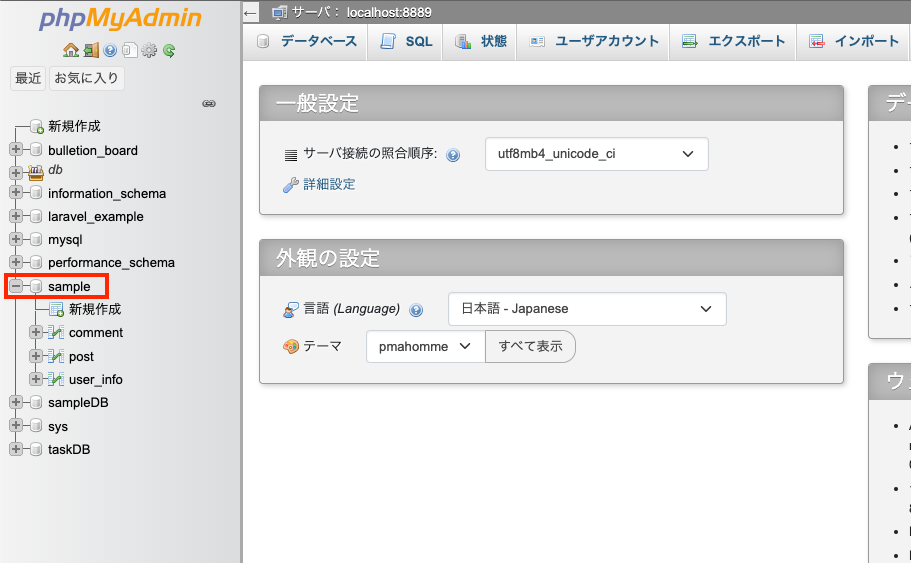Screen dimensions: 911x563
Task: Expand the performance_schema database node
Action: 16,262
